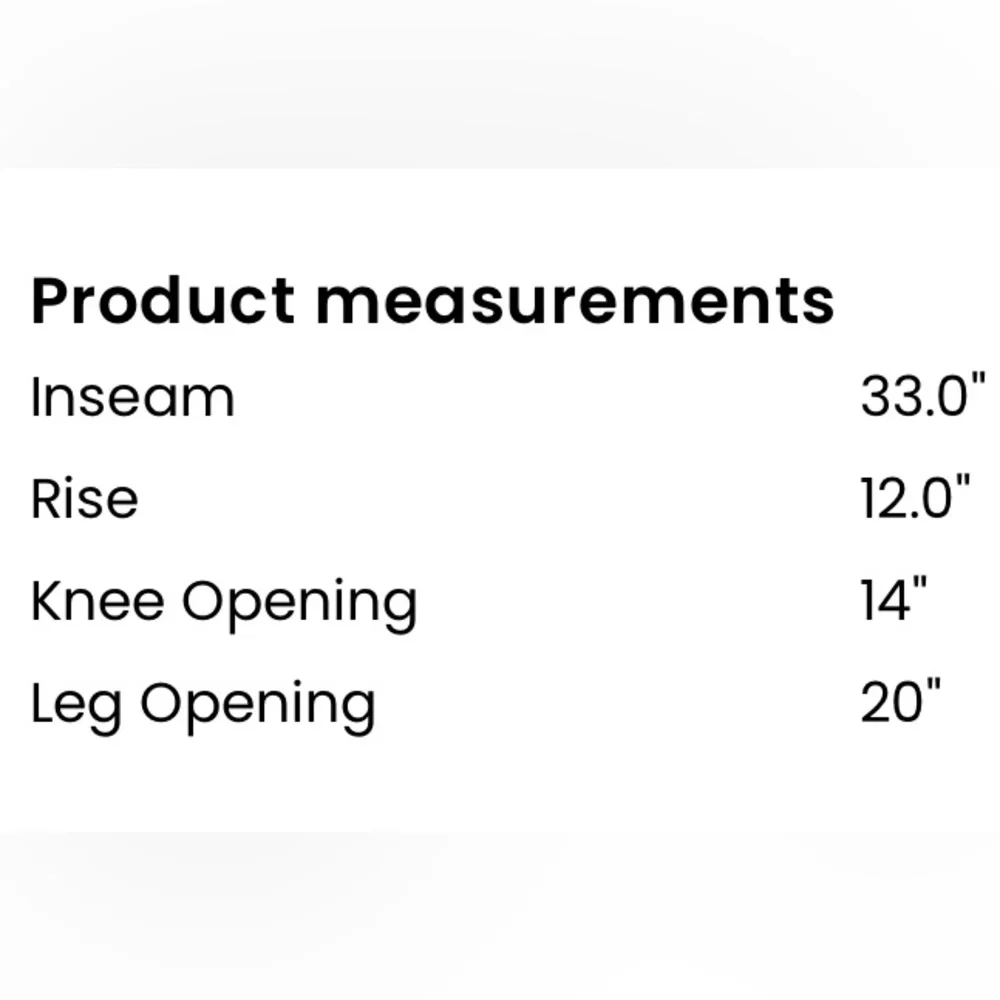Image resolution: width=1000 pixels, height=1000 pixels.
Task: Select the Inseam label
Action: pos(132,397)
